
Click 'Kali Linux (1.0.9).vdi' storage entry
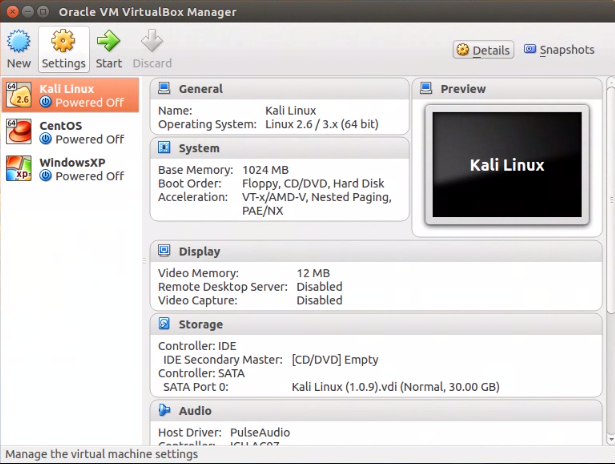tap(395, 387)
